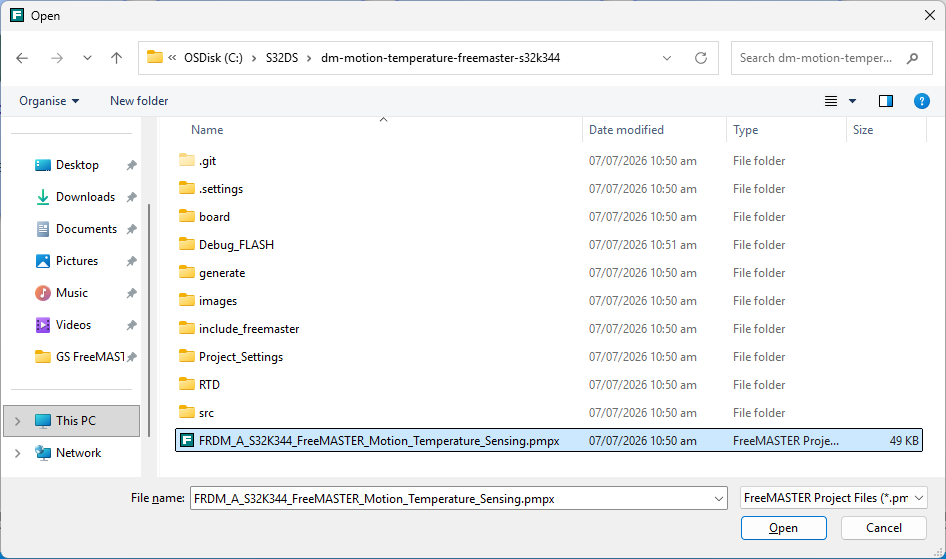The width and height of the screenshot is (946, 559).
Task: Open Desktop in the sidebar
Action: pyautogui.click(x=77, y=165)
